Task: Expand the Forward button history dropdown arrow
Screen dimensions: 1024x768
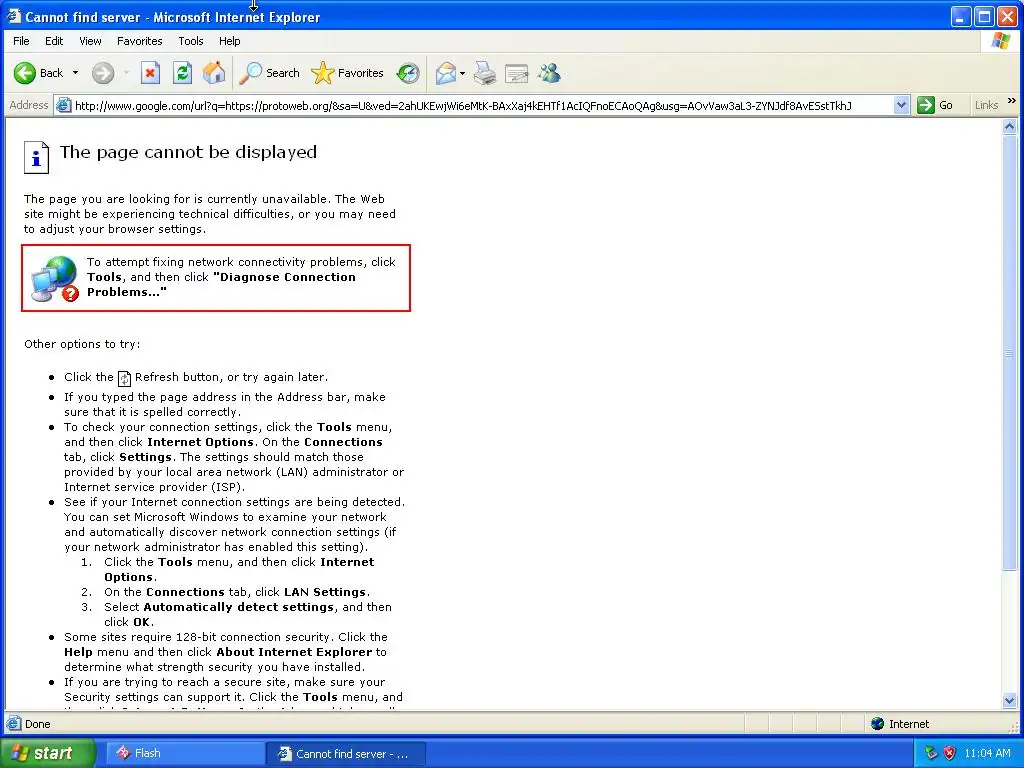Action: pyautogui.click(x=126, y=73)
